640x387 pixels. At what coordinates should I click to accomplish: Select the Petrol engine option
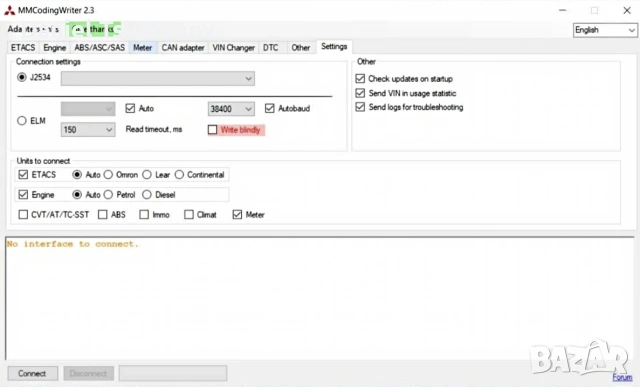[108, 195]
